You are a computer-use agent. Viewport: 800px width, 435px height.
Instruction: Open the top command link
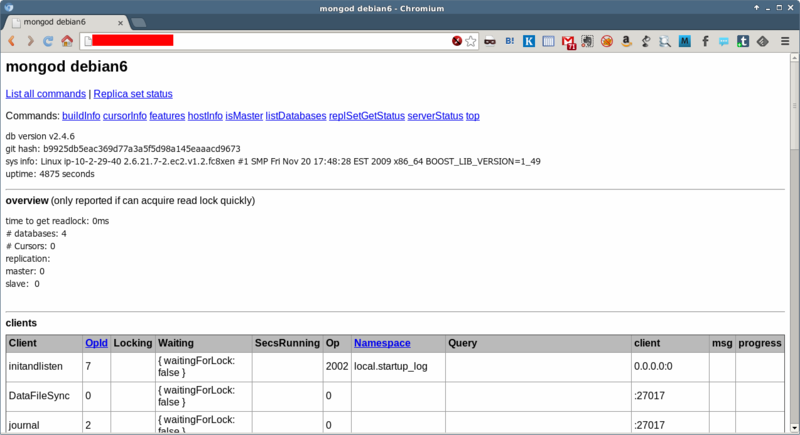click(472, 116)
